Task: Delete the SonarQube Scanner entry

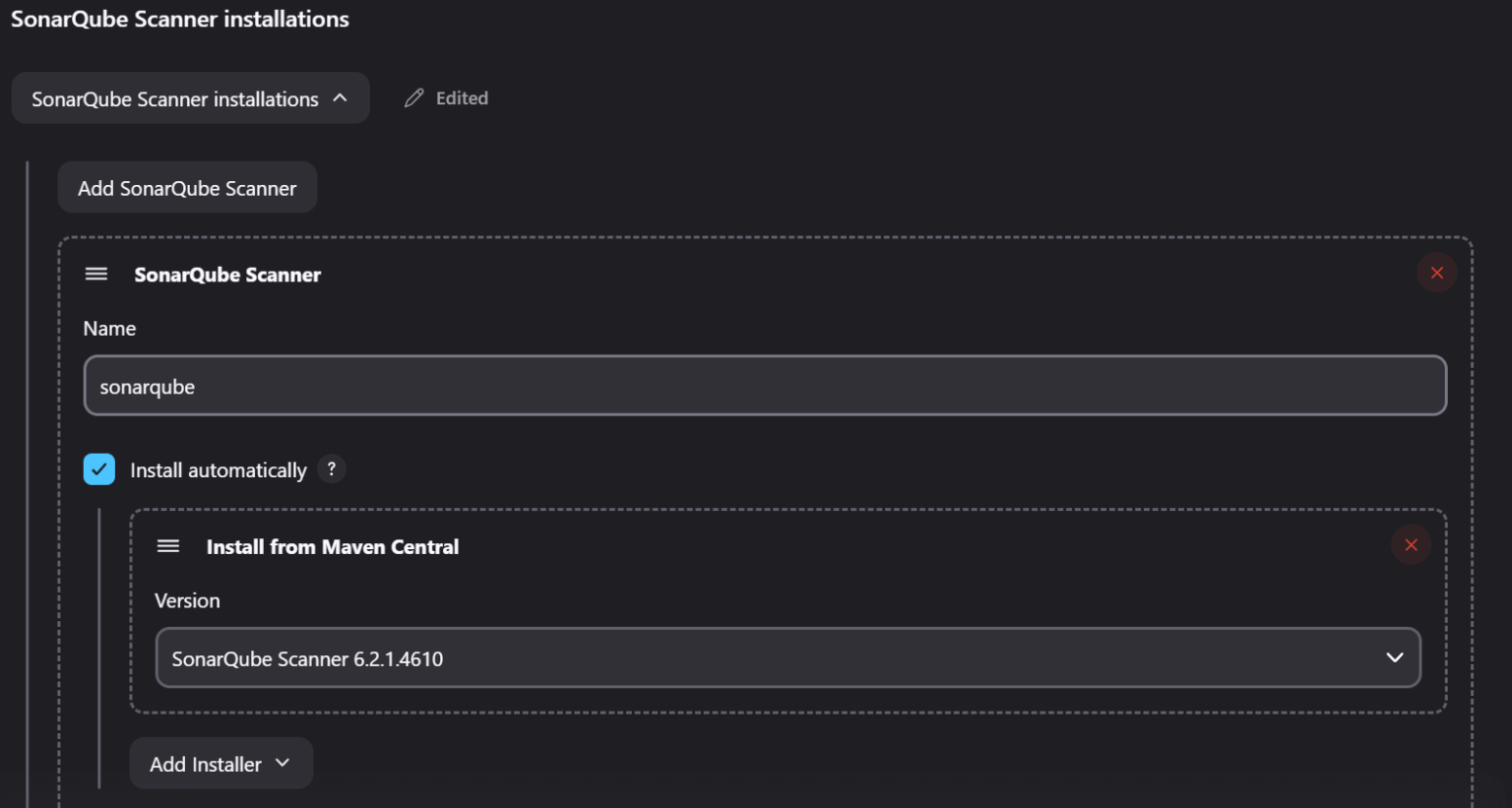Action: 1436,273
